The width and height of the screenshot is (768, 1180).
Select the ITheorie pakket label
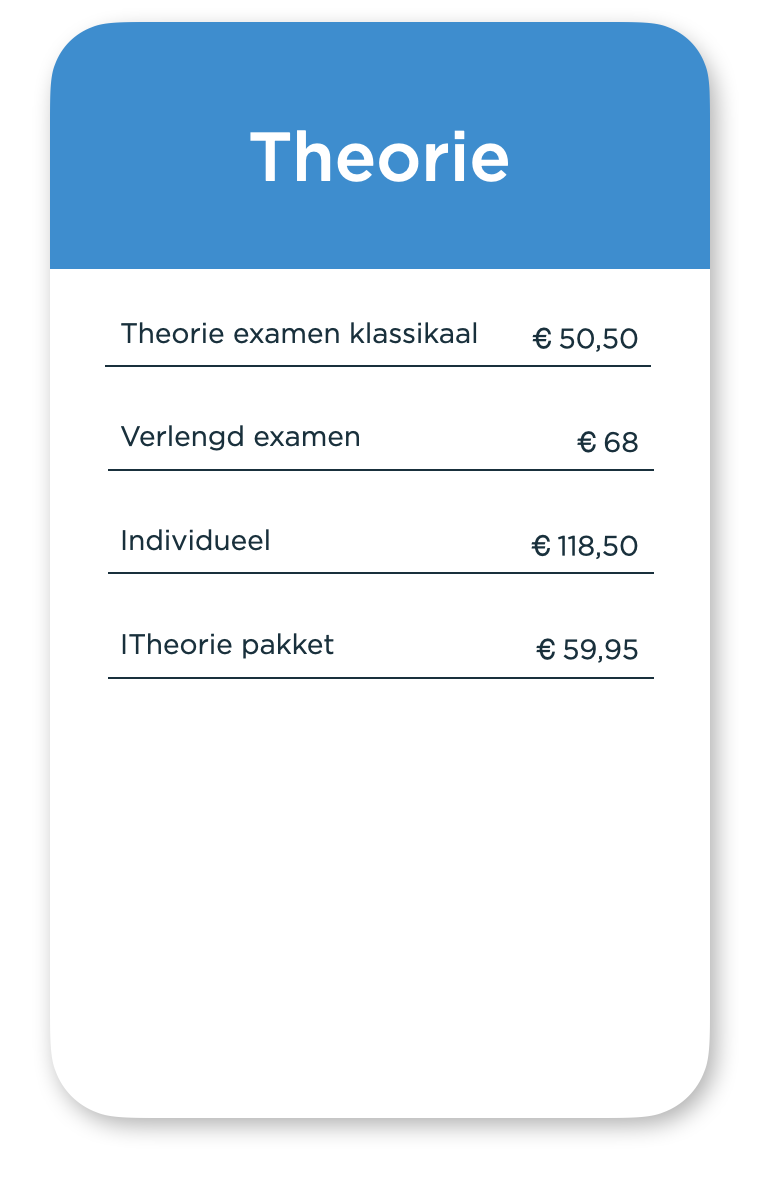click(227, 645)
